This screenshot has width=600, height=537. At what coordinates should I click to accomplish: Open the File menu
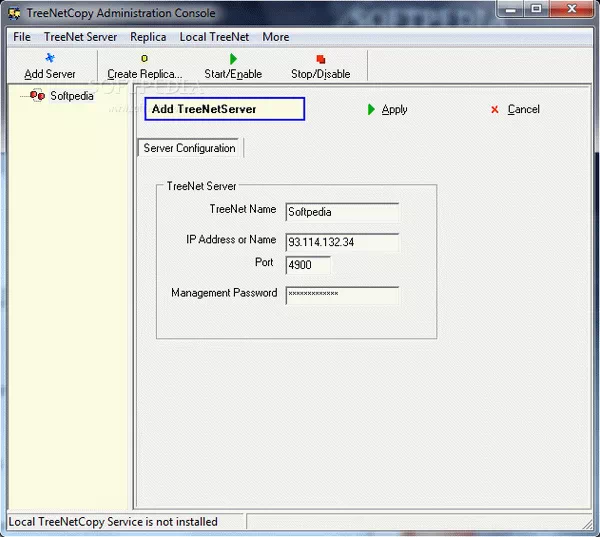coord(22,37)
